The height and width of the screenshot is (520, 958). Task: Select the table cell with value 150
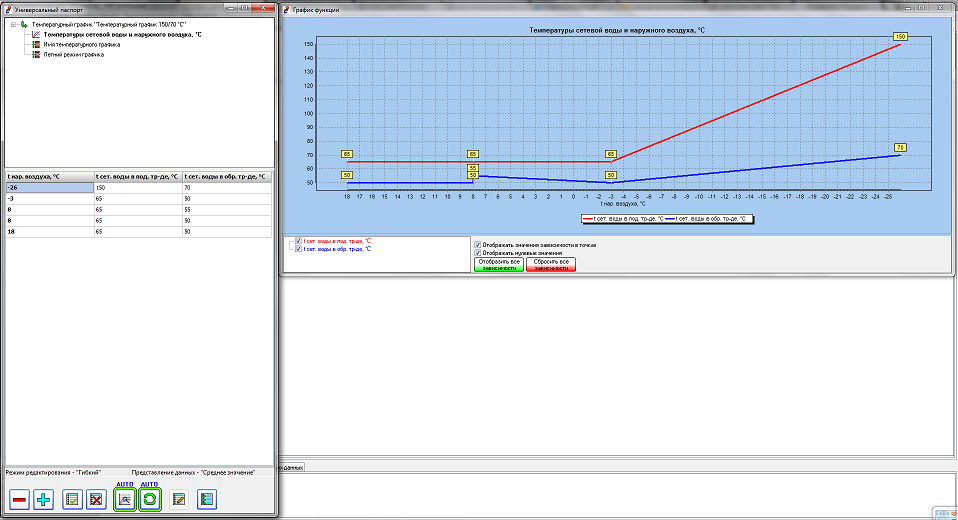139,188
